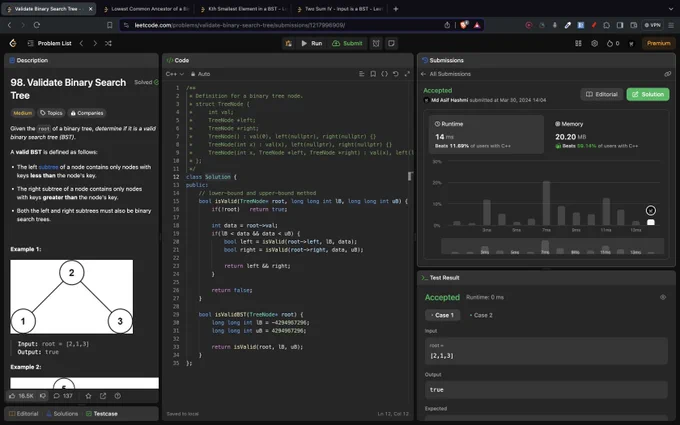
Task: Open a new browser tab
Action: point(396,9)
